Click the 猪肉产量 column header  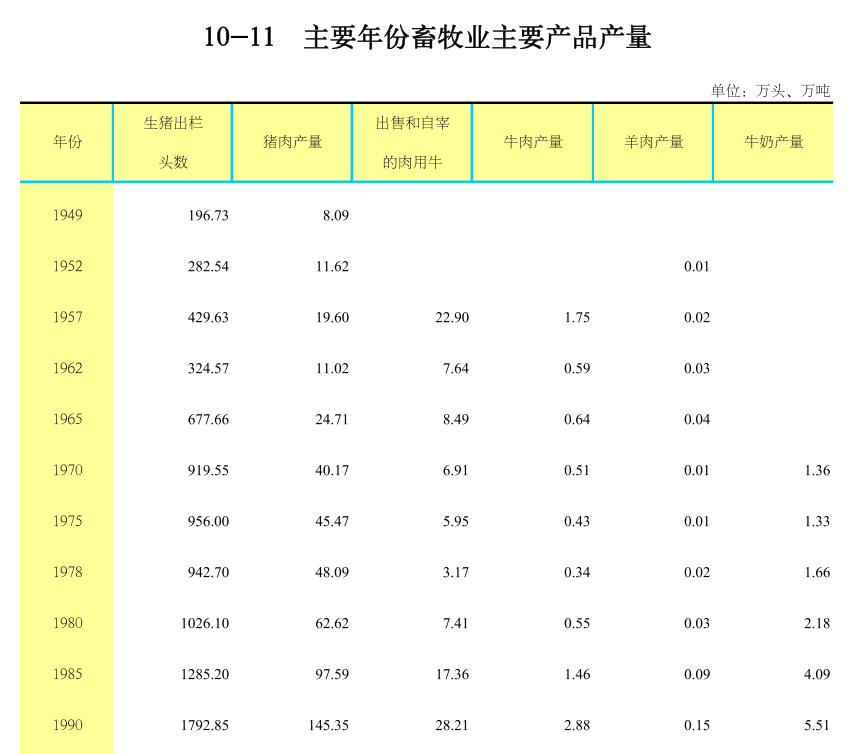(291, 142)
